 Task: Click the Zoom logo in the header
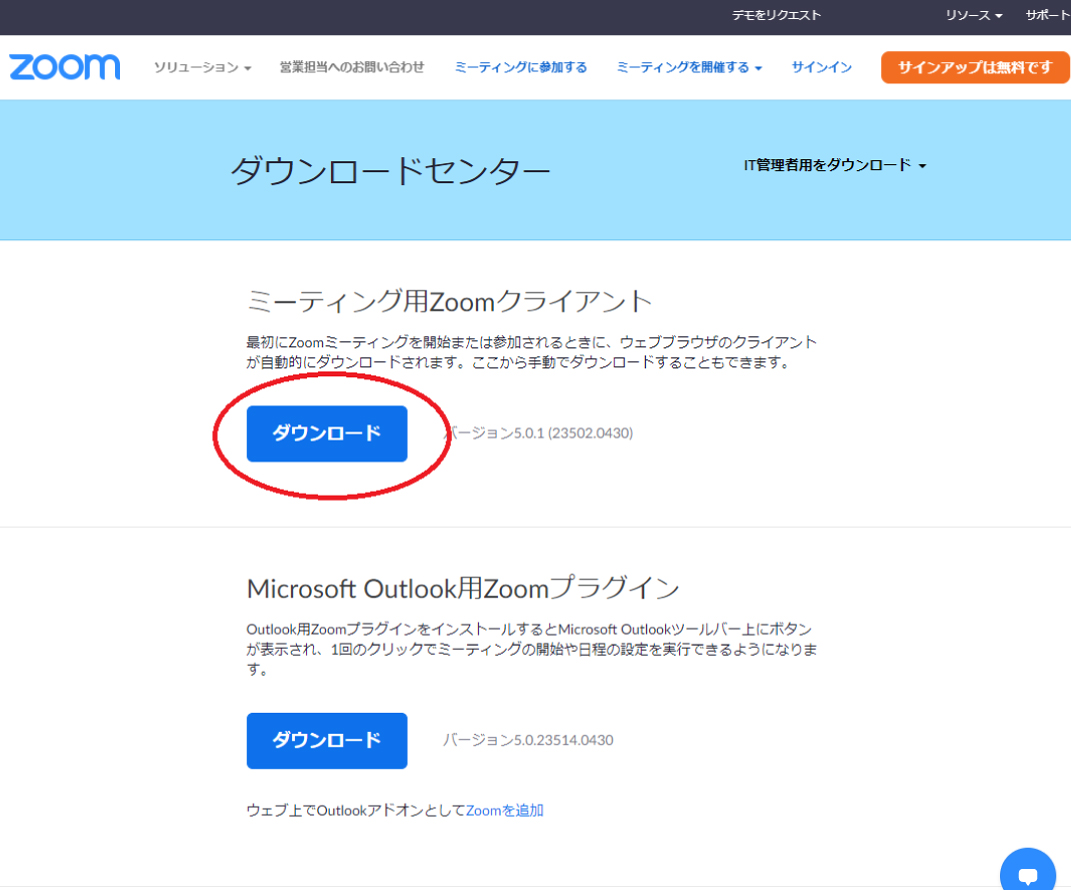click(x=64, y=67)
